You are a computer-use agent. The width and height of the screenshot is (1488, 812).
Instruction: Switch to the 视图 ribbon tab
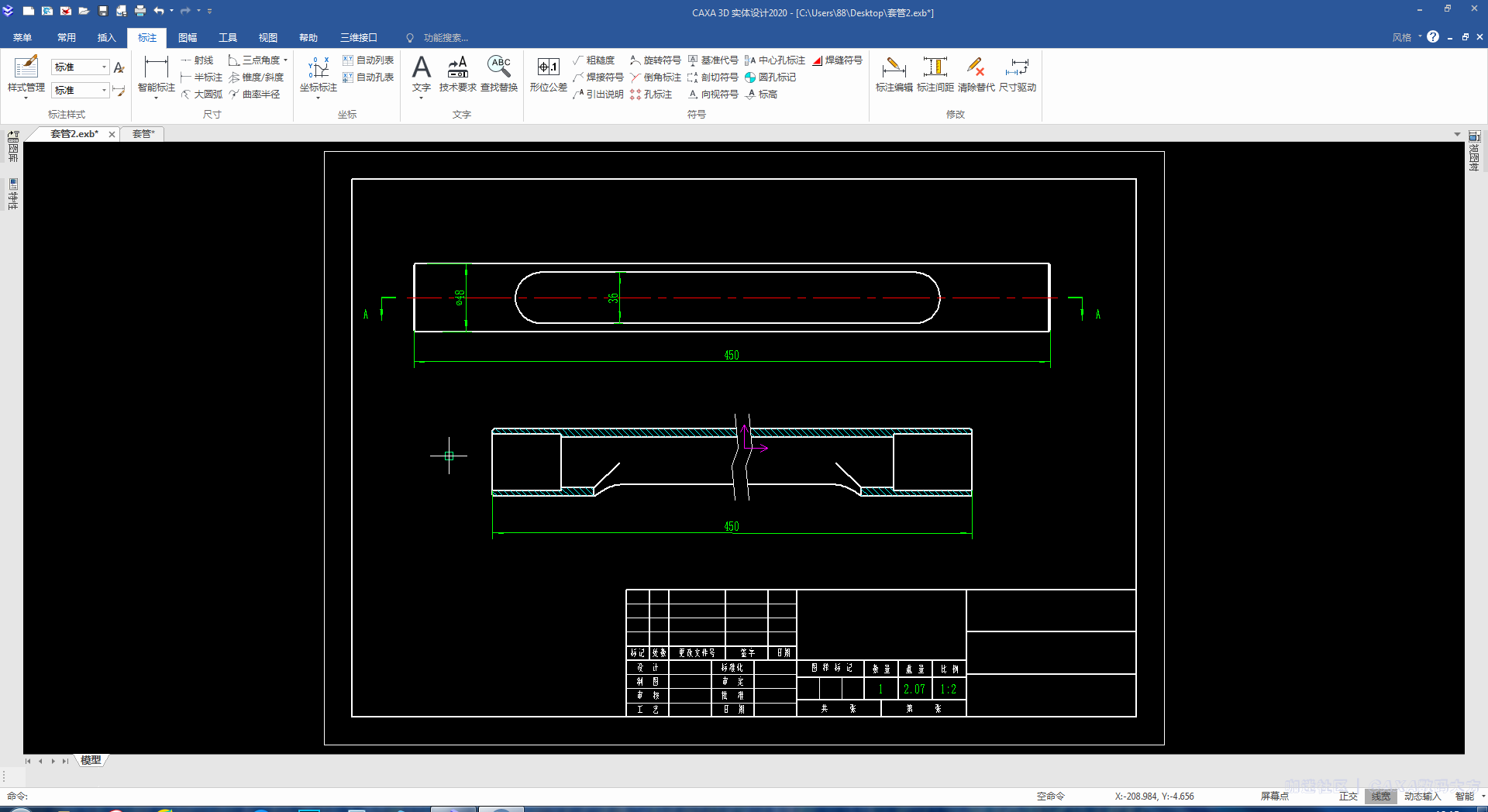(268, 37)
